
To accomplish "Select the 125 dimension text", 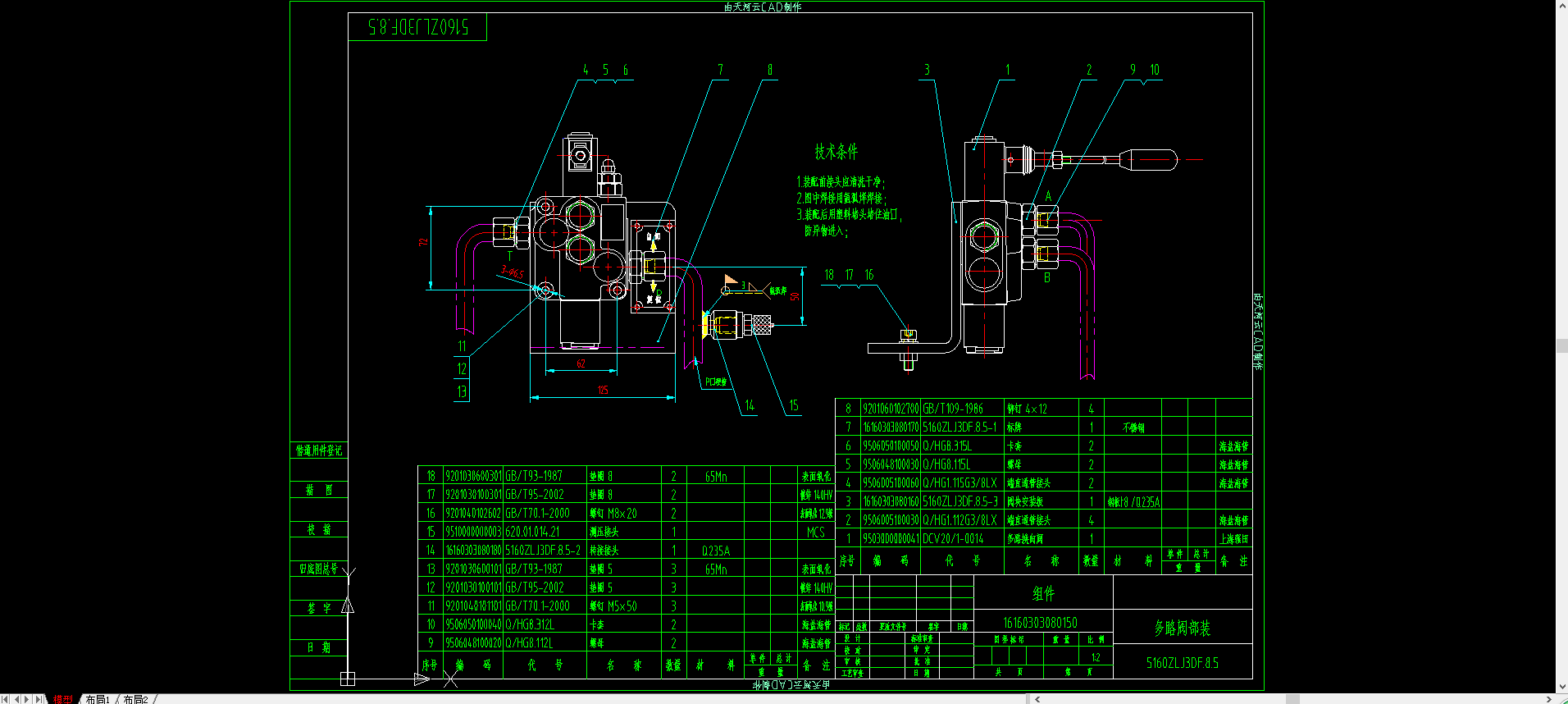I will [603, 391].
